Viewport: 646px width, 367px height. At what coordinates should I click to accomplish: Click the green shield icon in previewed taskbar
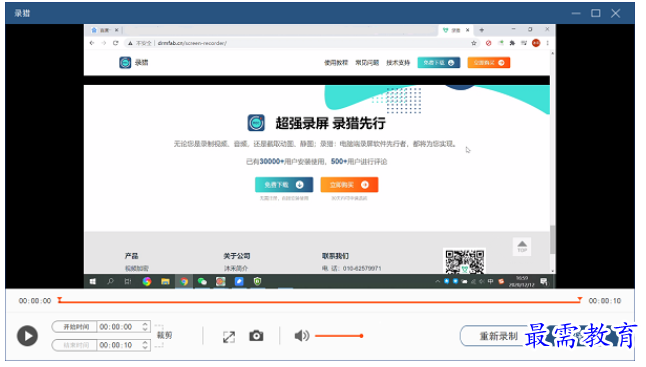tap(257, 281)
